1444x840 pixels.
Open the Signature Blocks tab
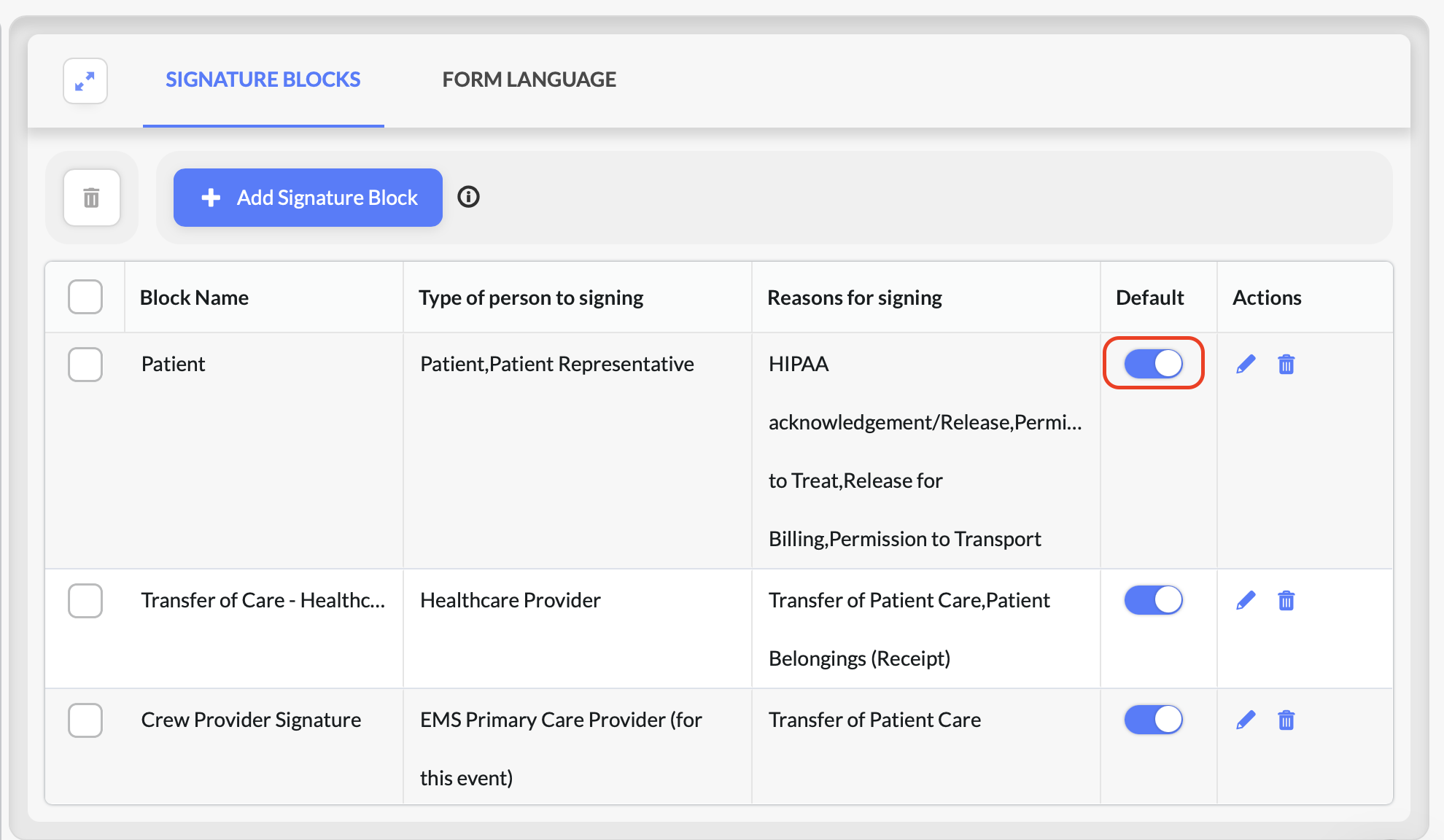(x=263, y=79)
